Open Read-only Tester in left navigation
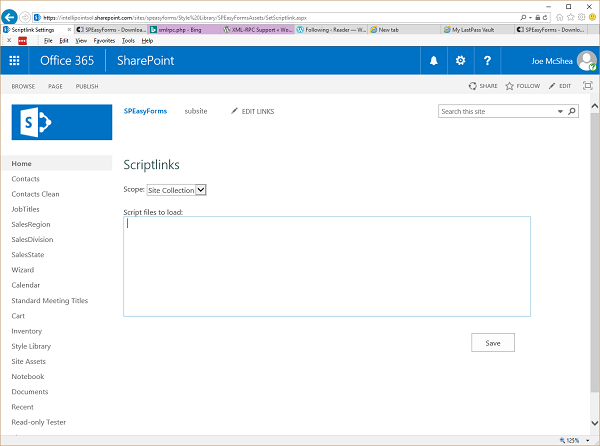The image size is (600, 446). pyautogui.click(x=39, y=422)
